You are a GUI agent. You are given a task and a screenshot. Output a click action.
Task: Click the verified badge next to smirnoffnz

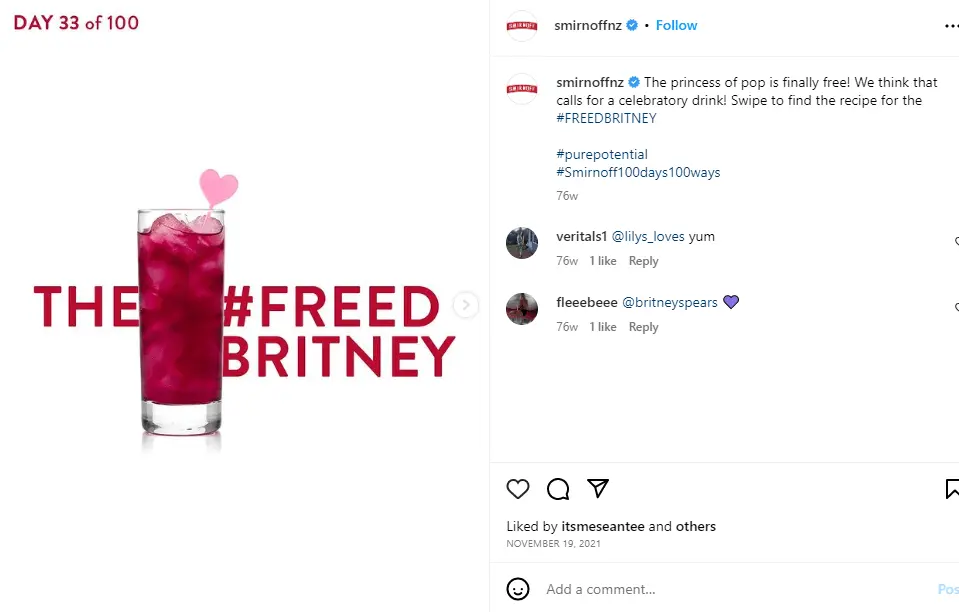(x=631, y=25)
